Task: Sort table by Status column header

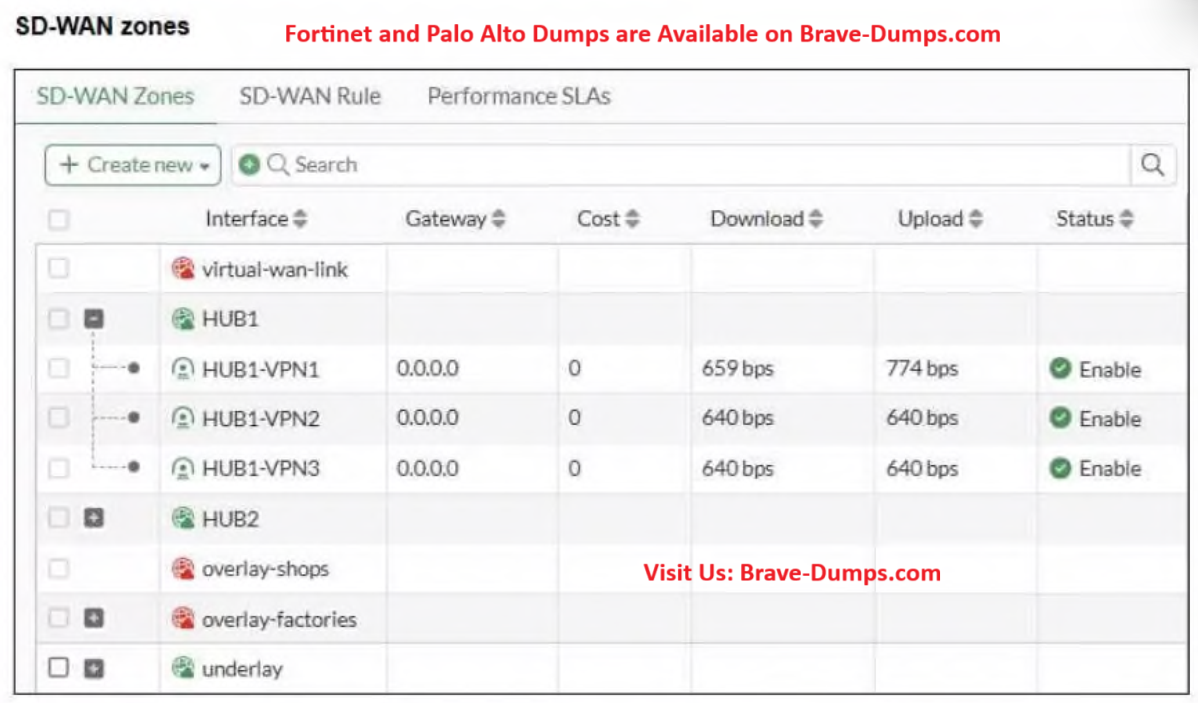Action: pyautogui.click(x=1094, y=219)
